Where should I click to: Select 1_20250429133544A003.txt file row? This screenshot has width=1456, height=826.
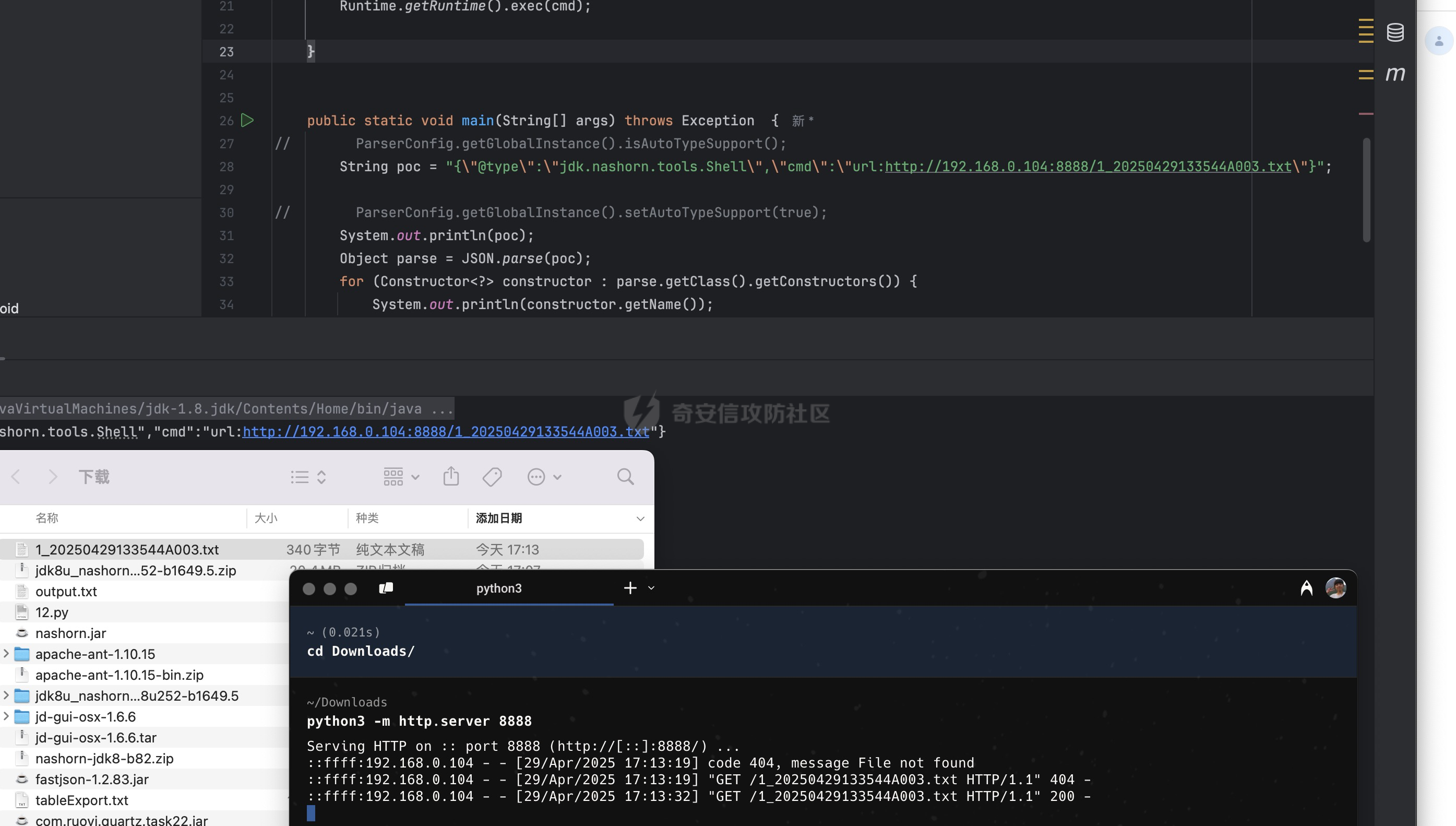point(127,549)
